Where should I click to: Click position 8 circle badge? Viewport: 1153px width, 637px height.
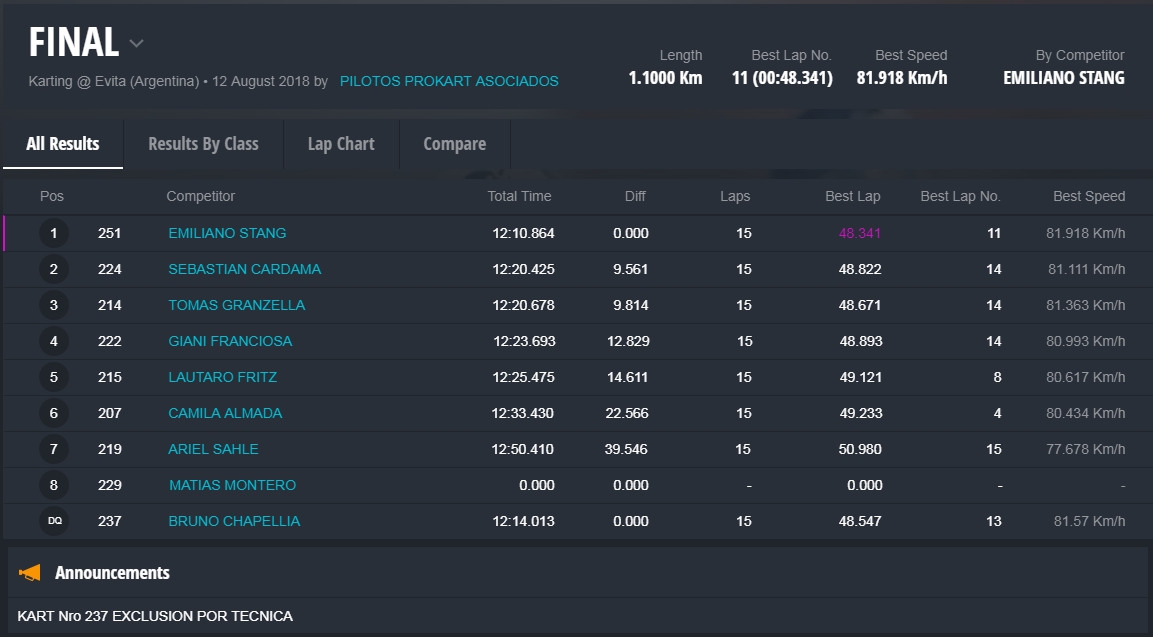click(54, 485)
